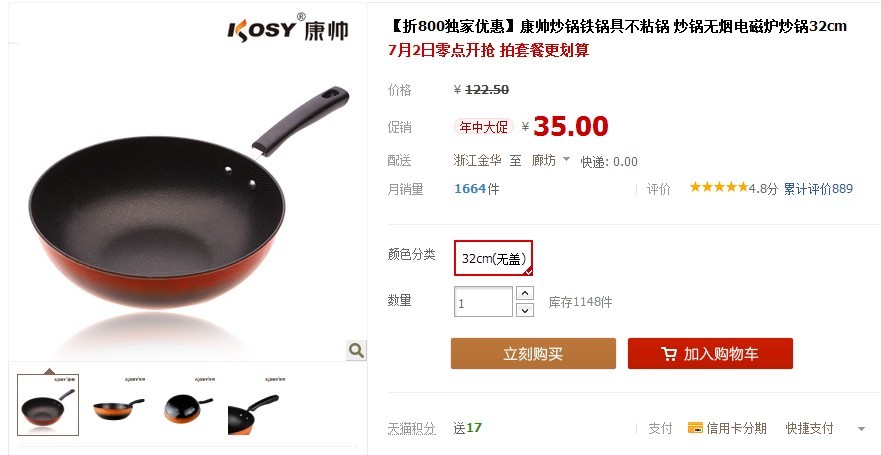Select the second side-view wok thumbnail

point(119,406)
